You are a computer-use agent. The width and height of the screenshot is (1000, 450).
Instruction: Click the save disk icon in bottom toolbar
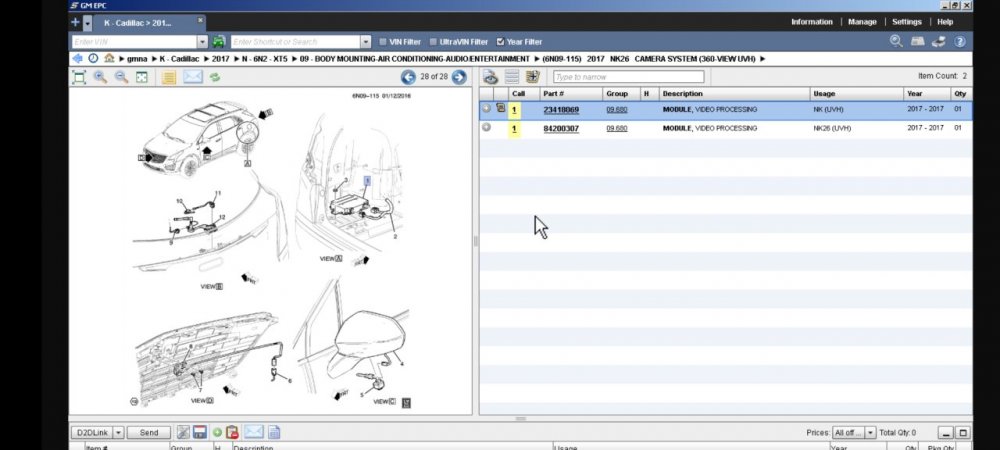click(x=199, y=432)
